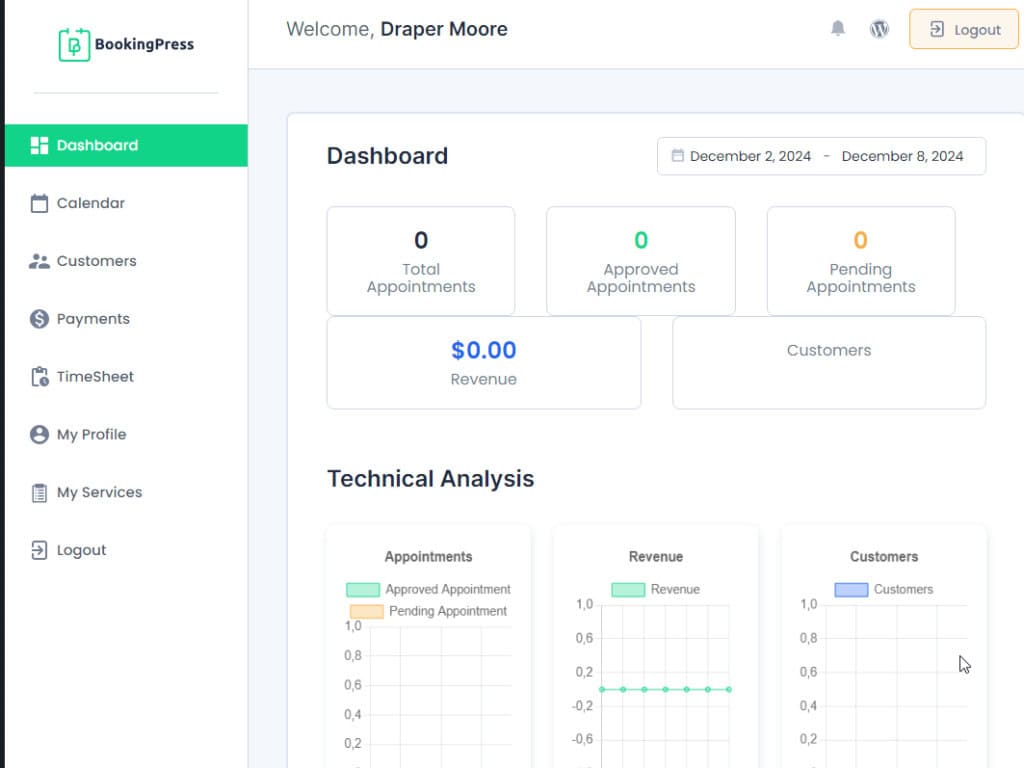Select Logout in the sidebar menu
This screenshot has width=1024, height=768.
click(x=81, y=550)
